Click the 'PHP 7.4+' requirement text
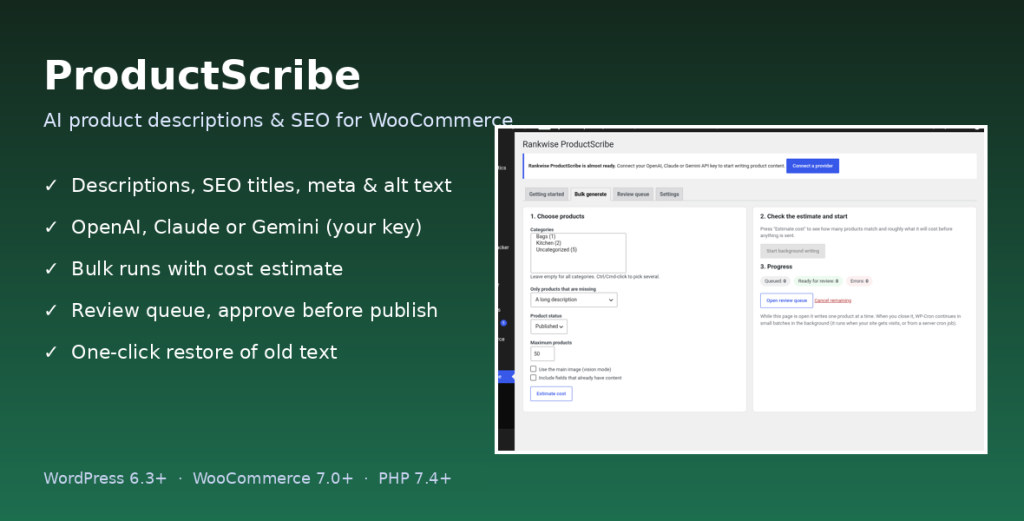This screenshot has height=521, width=1024. pos(415,479)
